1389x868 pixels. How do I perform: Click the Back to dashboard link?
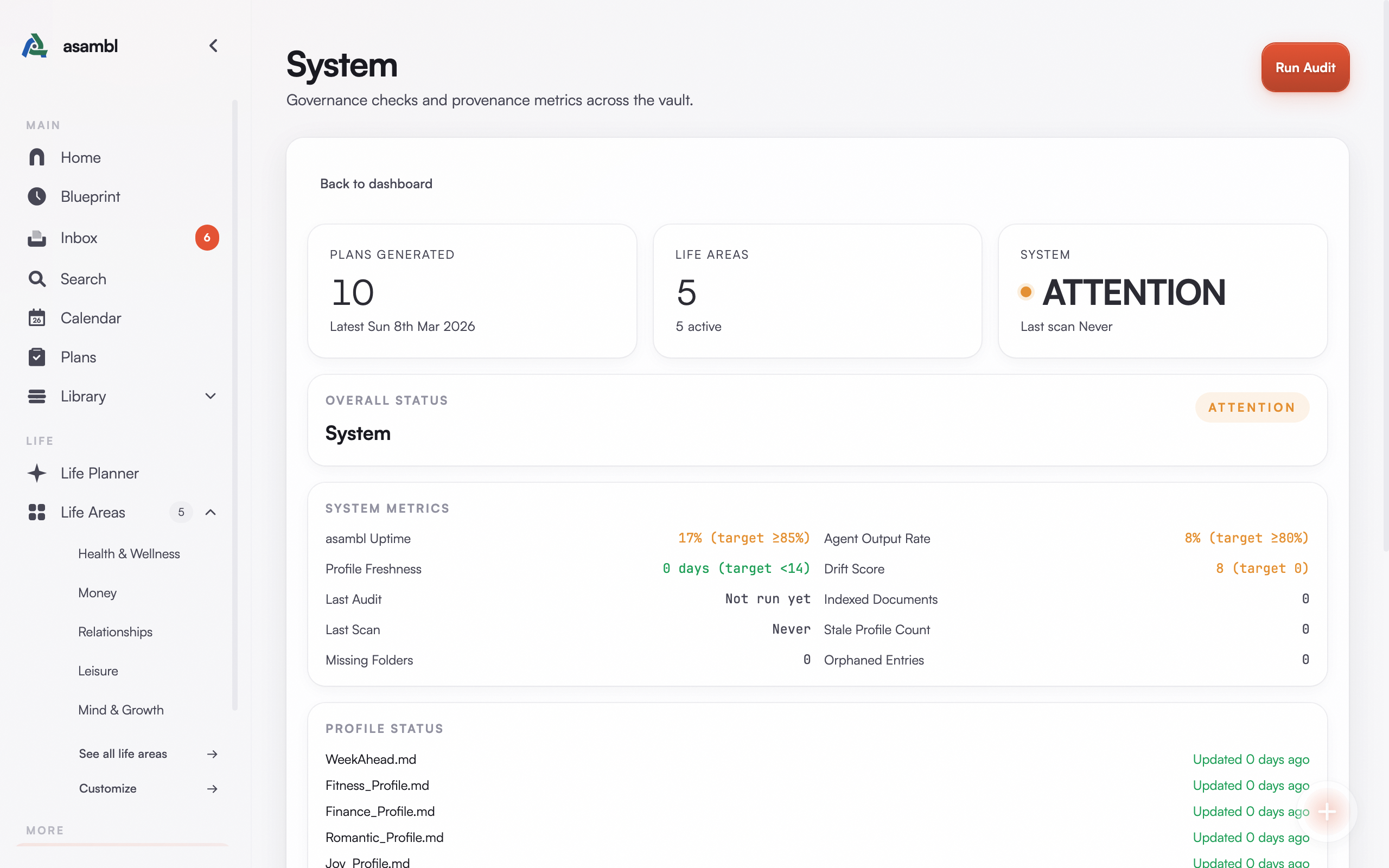click(x=376, y=184)
